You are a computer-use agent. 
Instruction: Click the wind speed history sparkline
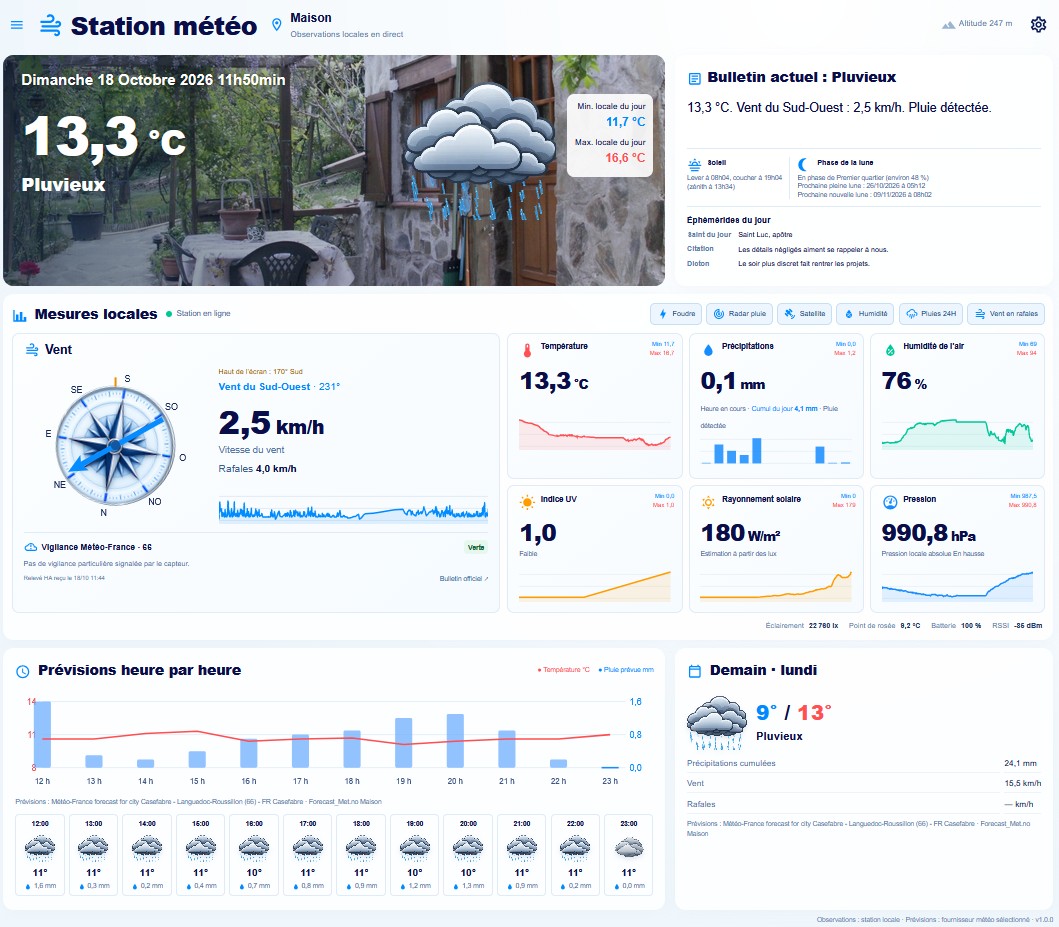coord(353,510)
